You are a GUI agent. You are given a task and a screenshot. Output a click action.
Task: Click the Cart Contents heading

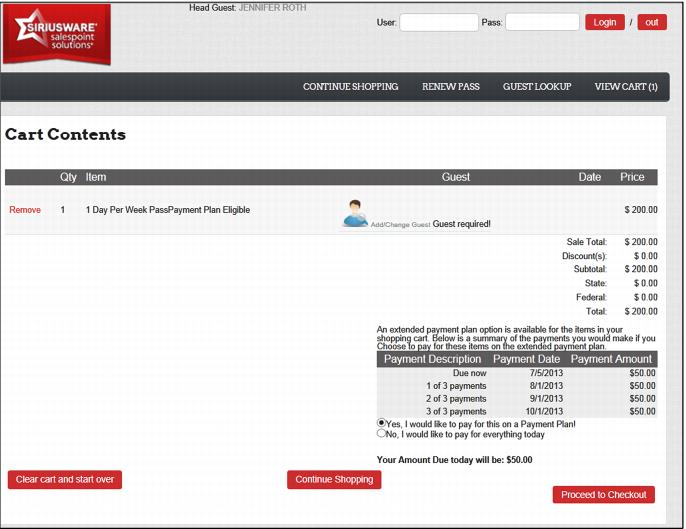65,134
